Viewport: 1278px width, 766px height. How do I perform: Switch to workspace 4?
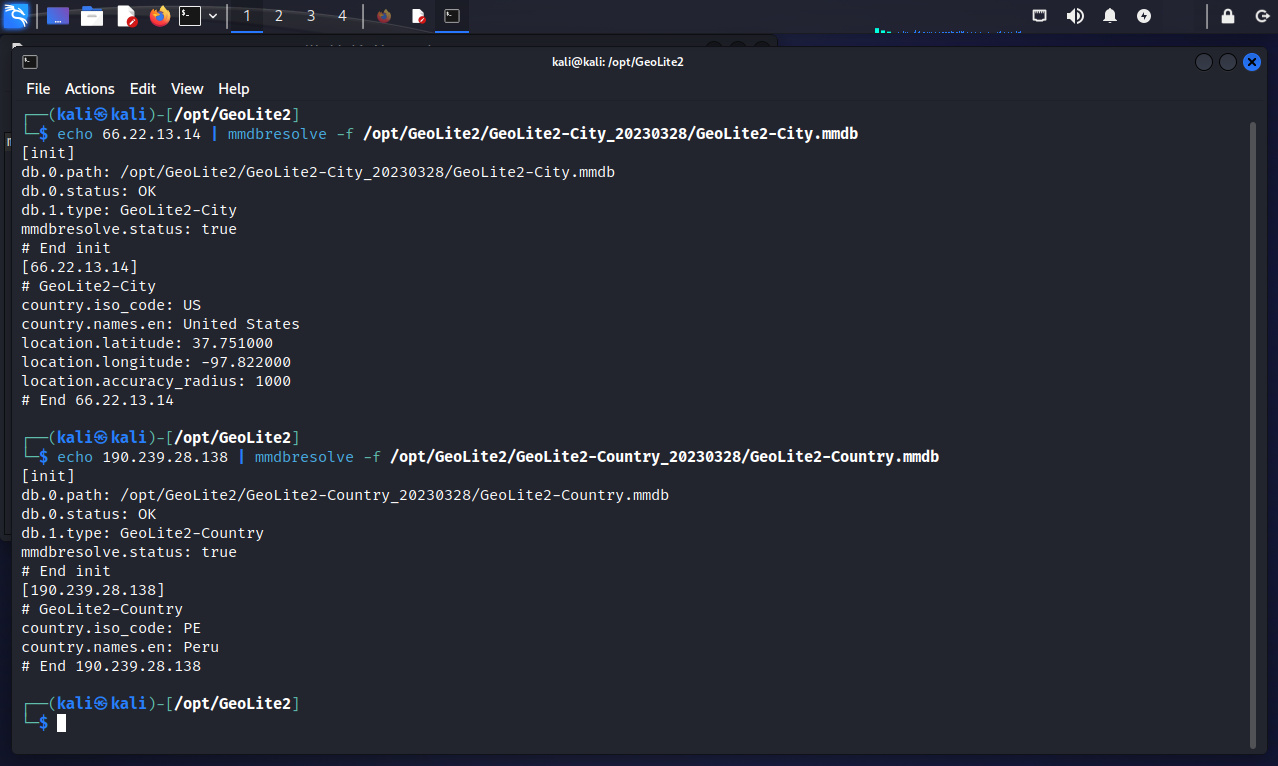click(x=343, y=16)
